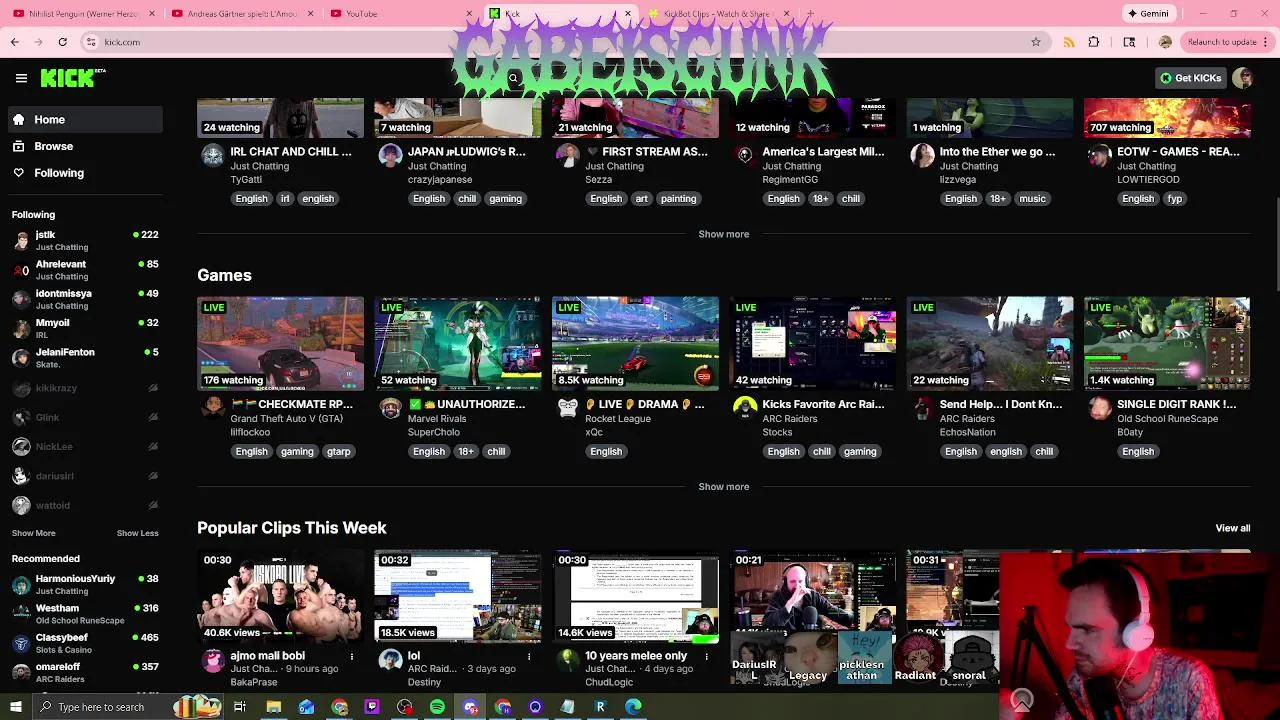
Task: Open Microsoft Edge from the taskbar
Action: (633, 707)
